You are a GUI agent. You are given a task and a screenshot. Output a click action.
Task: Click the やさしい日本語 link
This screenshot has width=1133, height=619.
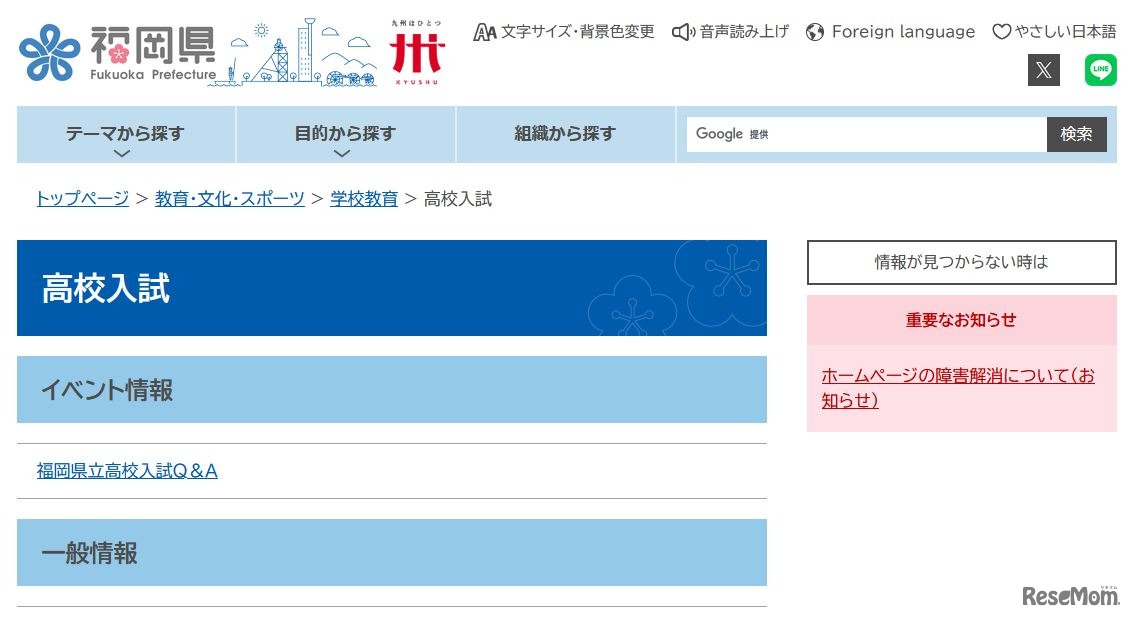(x=1054, y=32)
